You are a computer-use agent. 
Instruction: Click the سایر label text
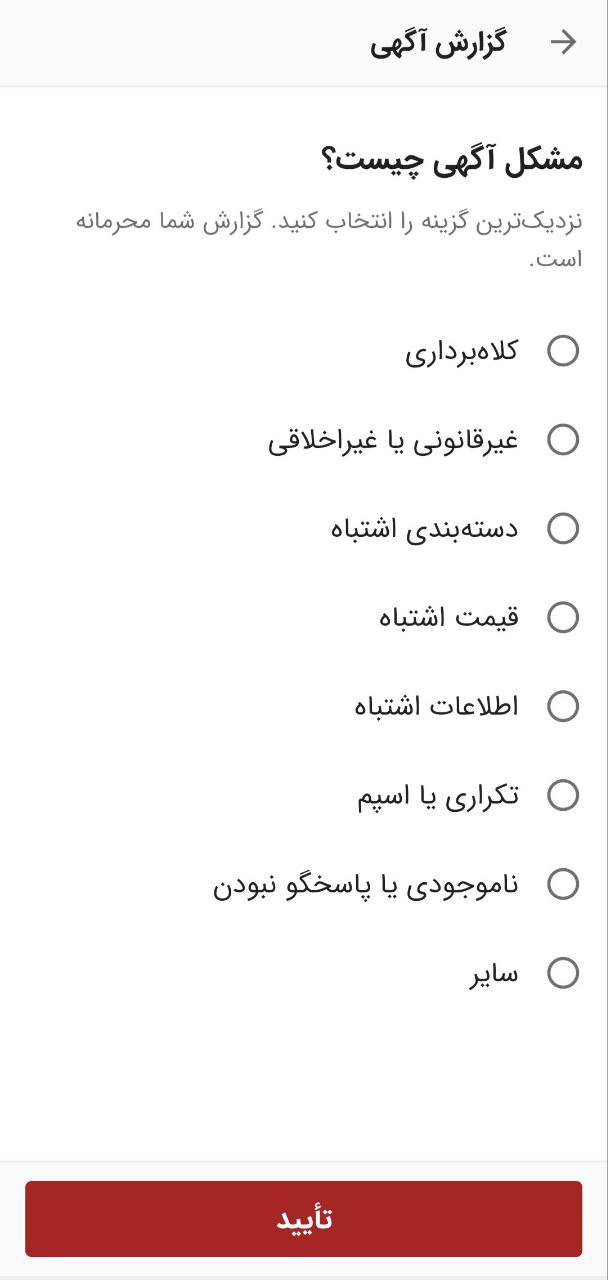click(494, 973)
